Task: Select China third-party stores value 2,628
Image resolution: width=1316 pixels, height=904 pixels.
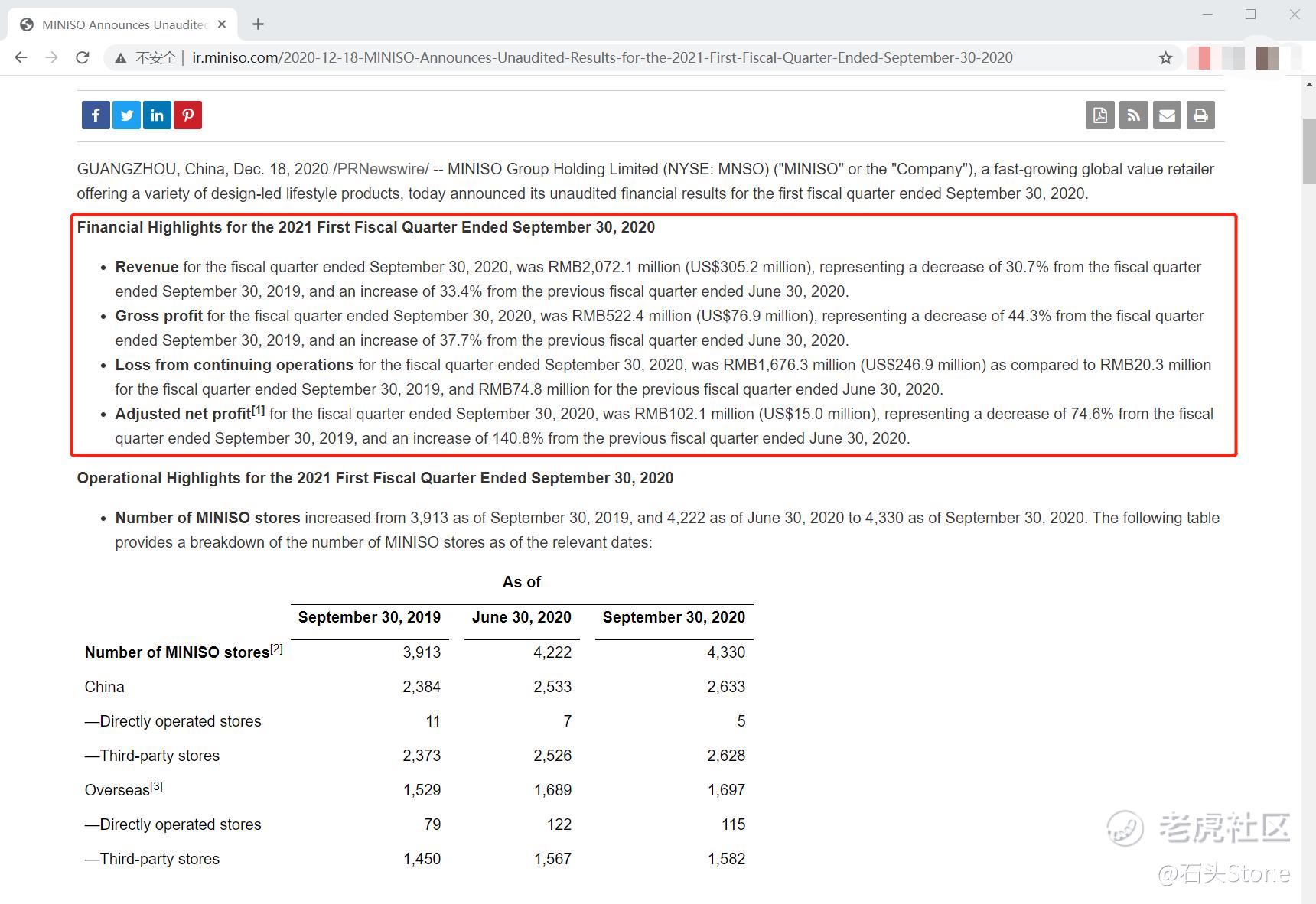Action: (x=726, y=756)
